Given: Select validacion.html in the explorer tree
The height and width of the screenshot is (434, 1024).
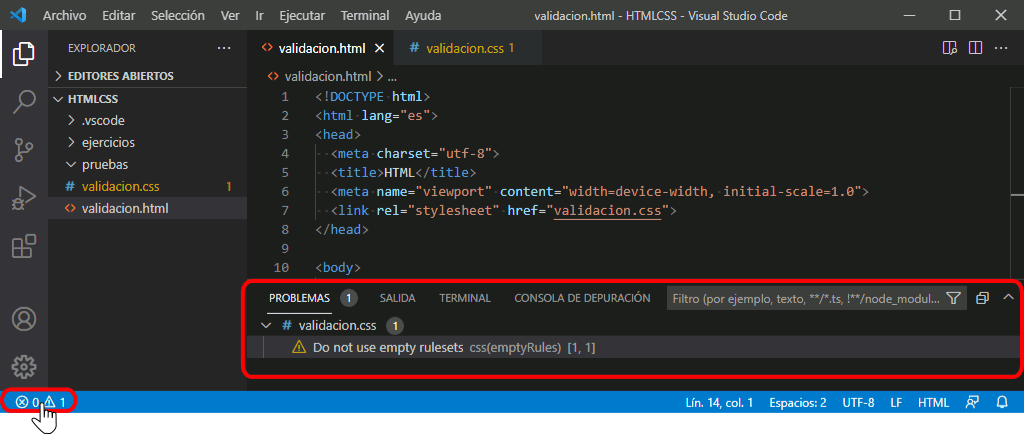Looking at the screenshot, I should point(125,209).
